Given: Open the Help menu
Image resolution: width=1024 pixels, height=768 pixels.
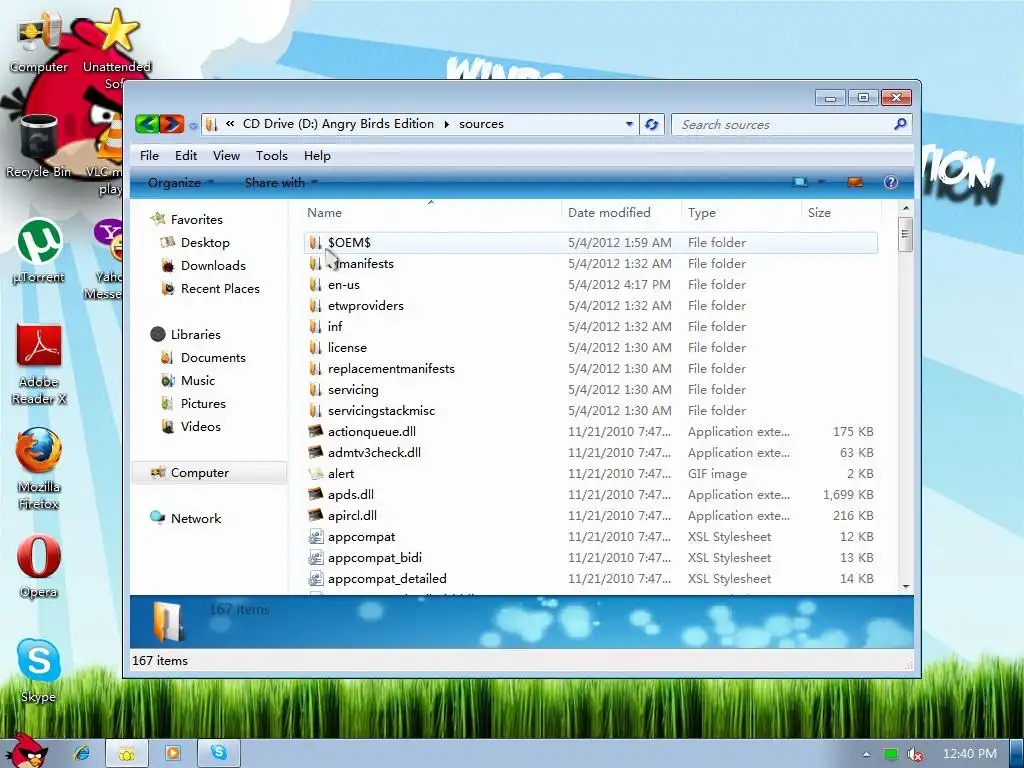Looking at the screenshot, I should [x=317, y=155].
